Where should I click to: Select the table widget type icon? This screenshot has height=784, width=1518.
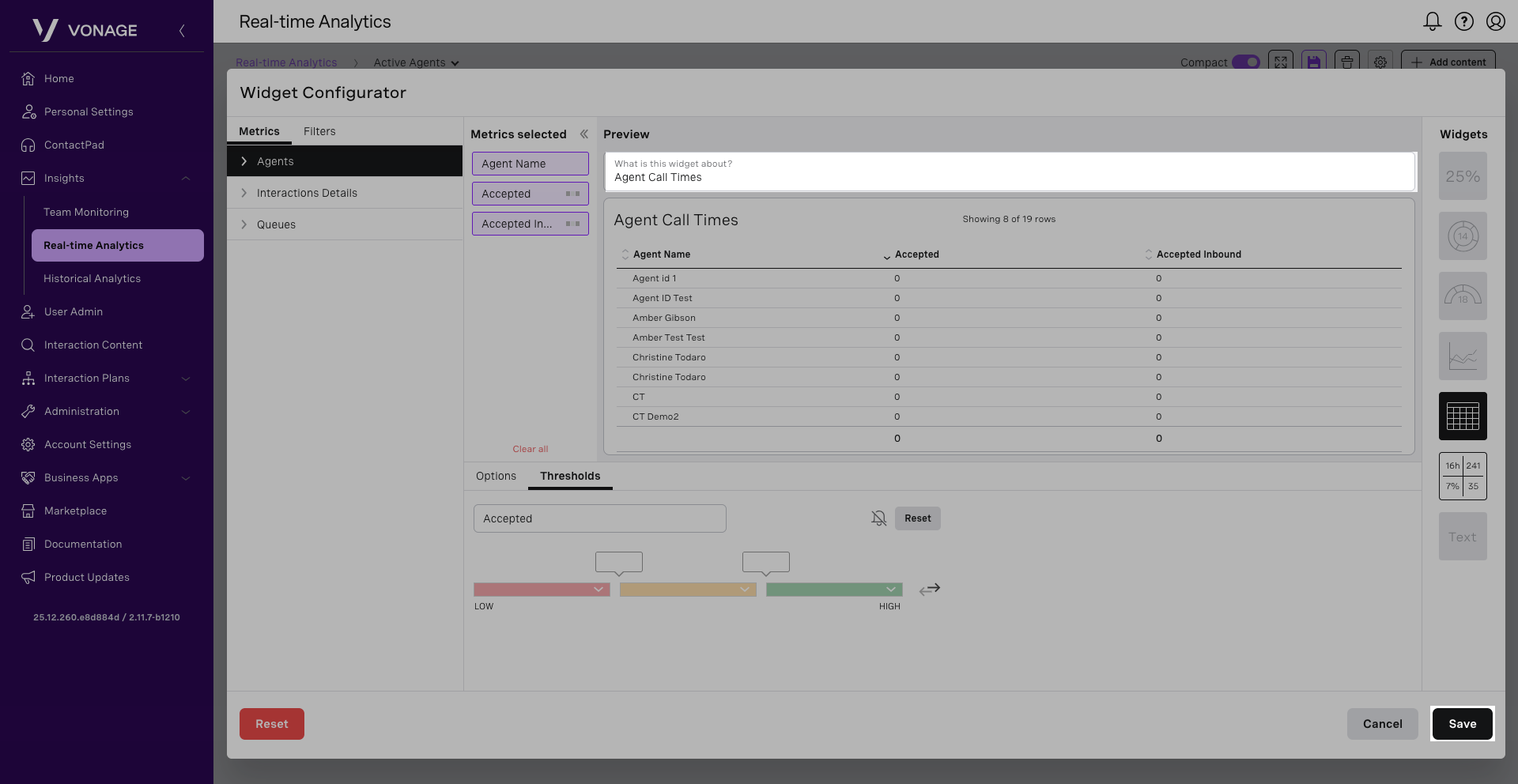1462,416
